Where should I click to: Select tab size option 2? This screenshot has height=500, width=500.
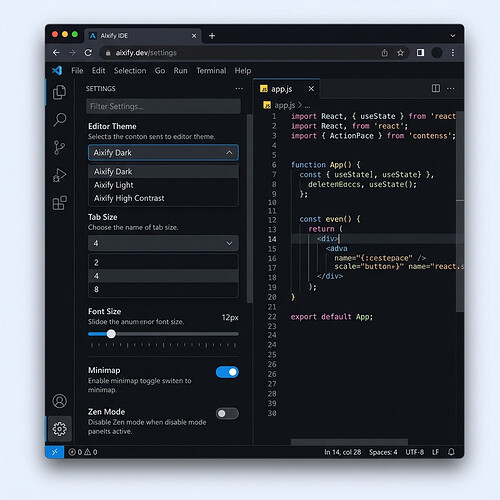[x=163, y=263]
